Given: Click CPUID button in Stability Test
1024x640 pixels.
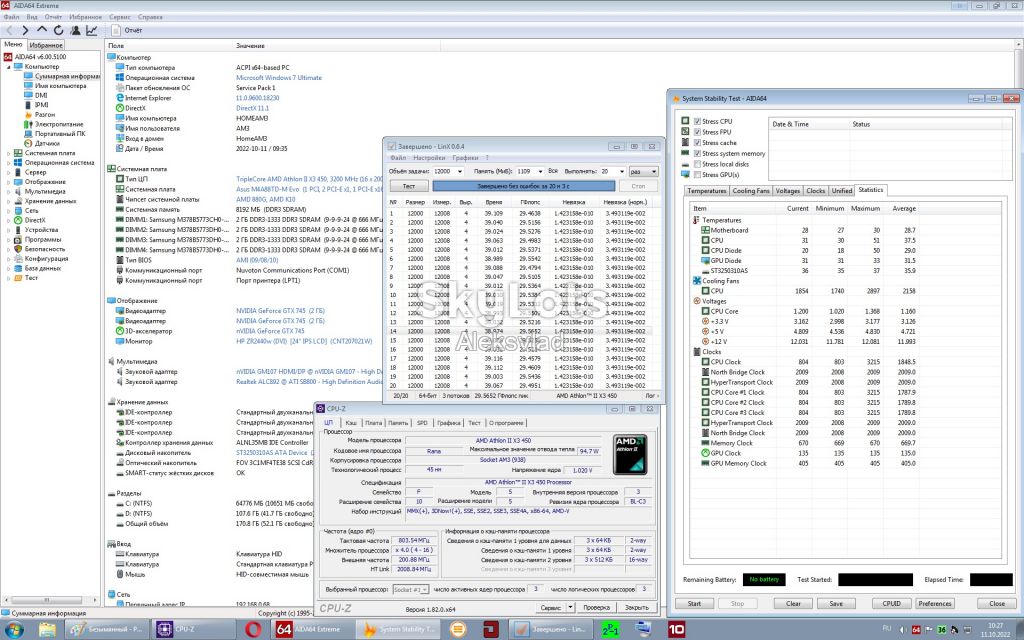Looking at the screenshot, I should [x=891, y=603].
